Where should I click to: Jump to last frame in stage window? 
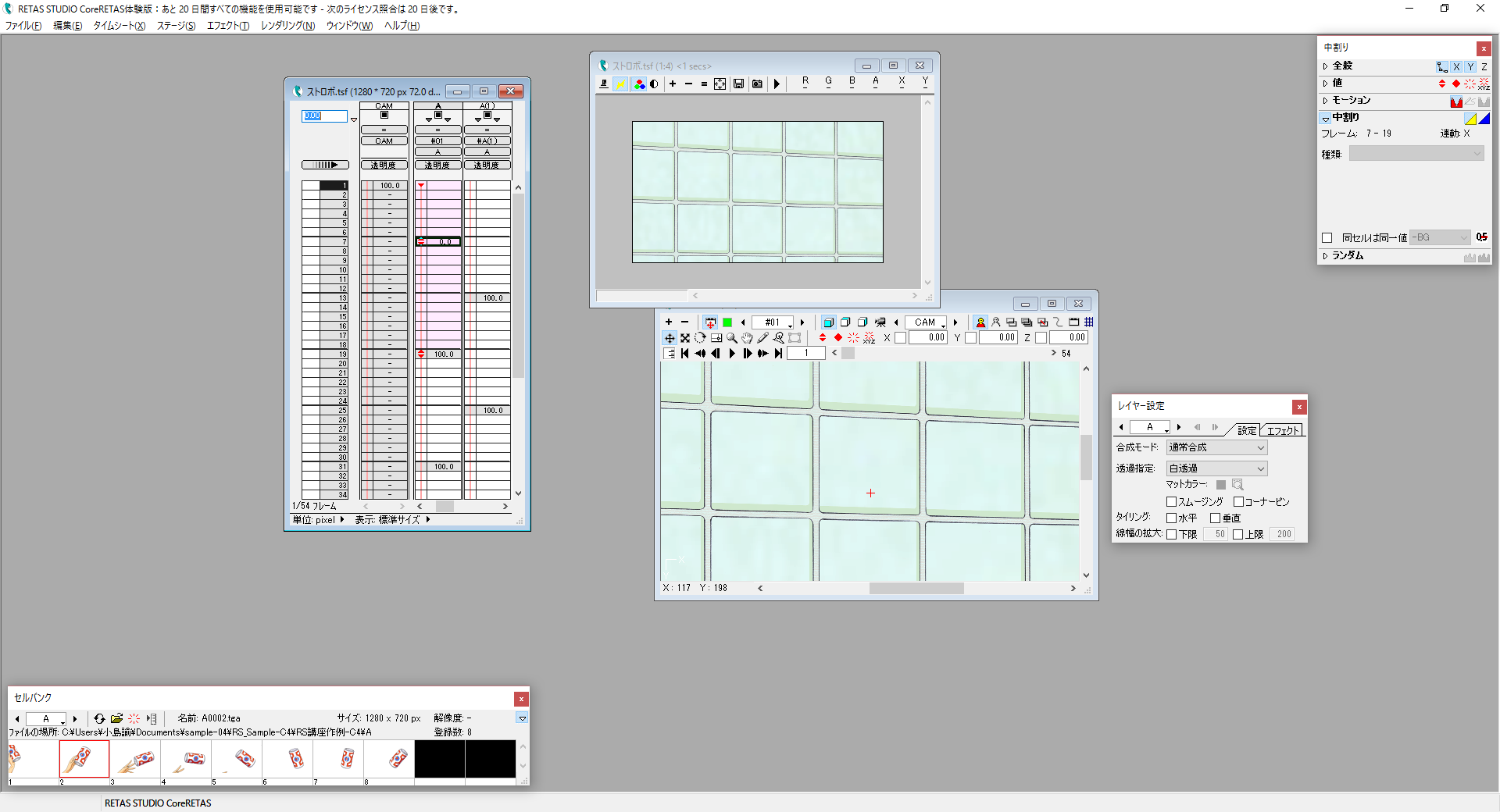[778, 354]
